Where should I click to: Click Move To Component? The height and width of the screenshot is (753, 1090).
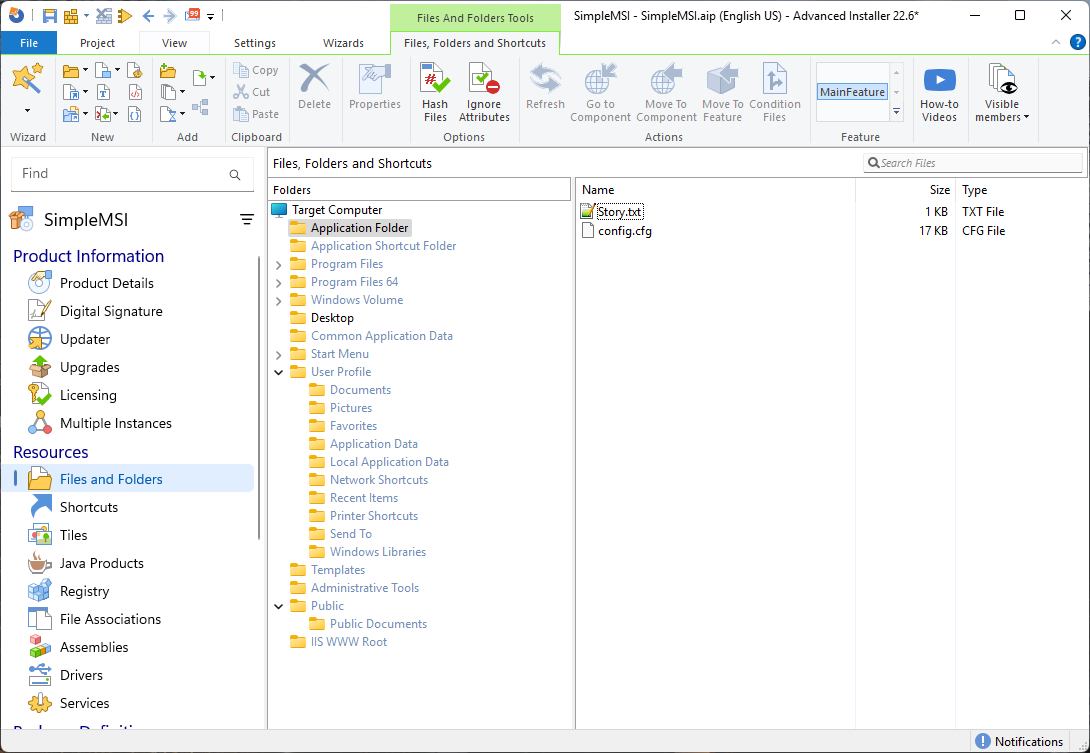(x=666, y=92)
